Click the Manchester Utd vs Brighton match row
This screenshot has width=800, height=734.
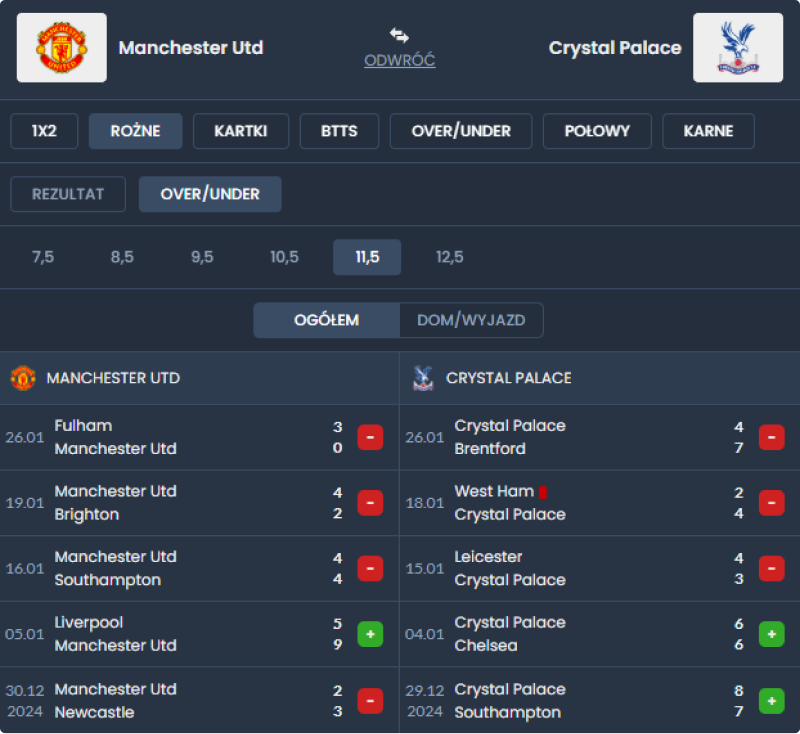pos(180,503)
